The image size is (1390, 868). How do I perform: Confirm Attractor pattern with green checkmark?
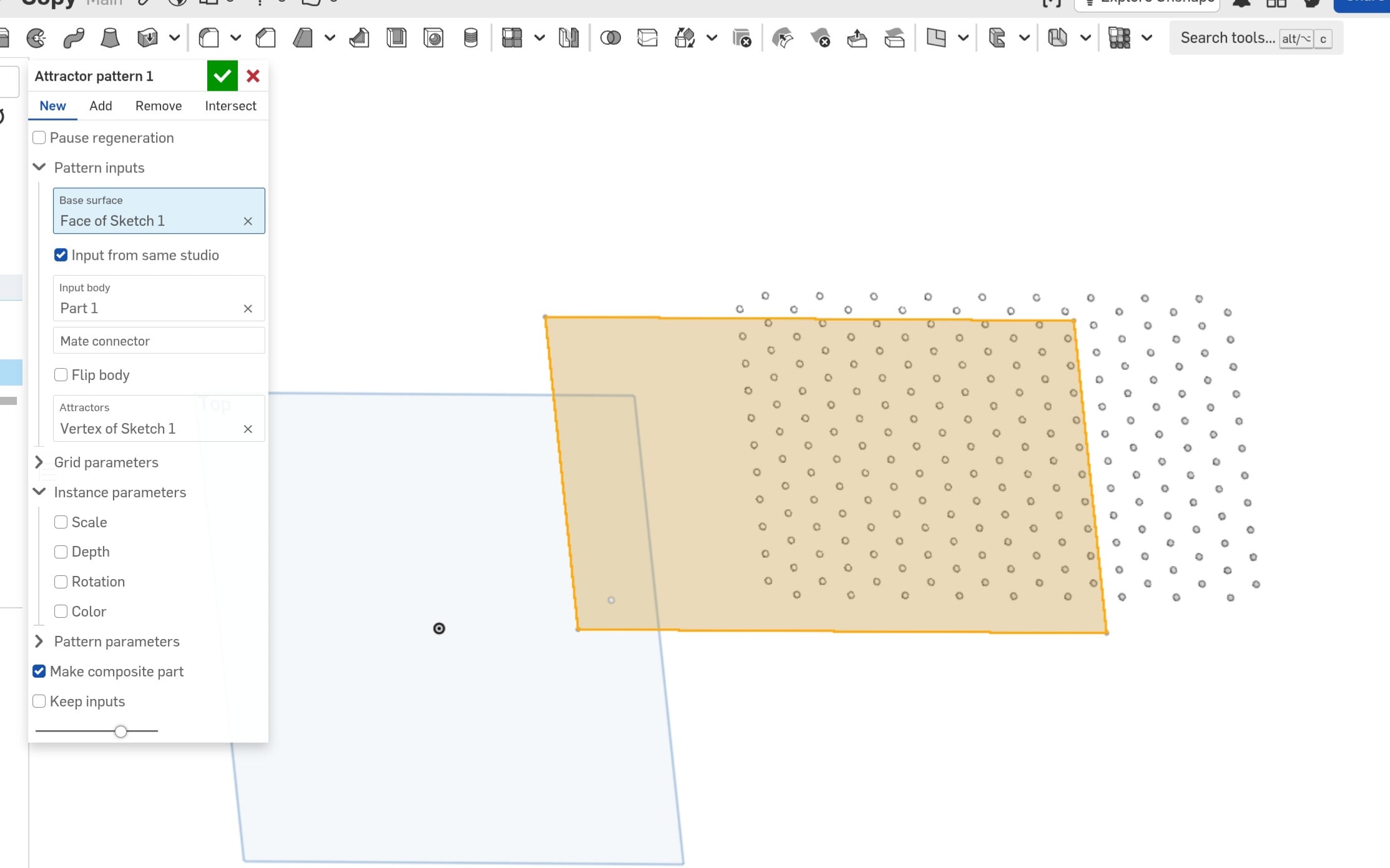[x=222, y=76]
